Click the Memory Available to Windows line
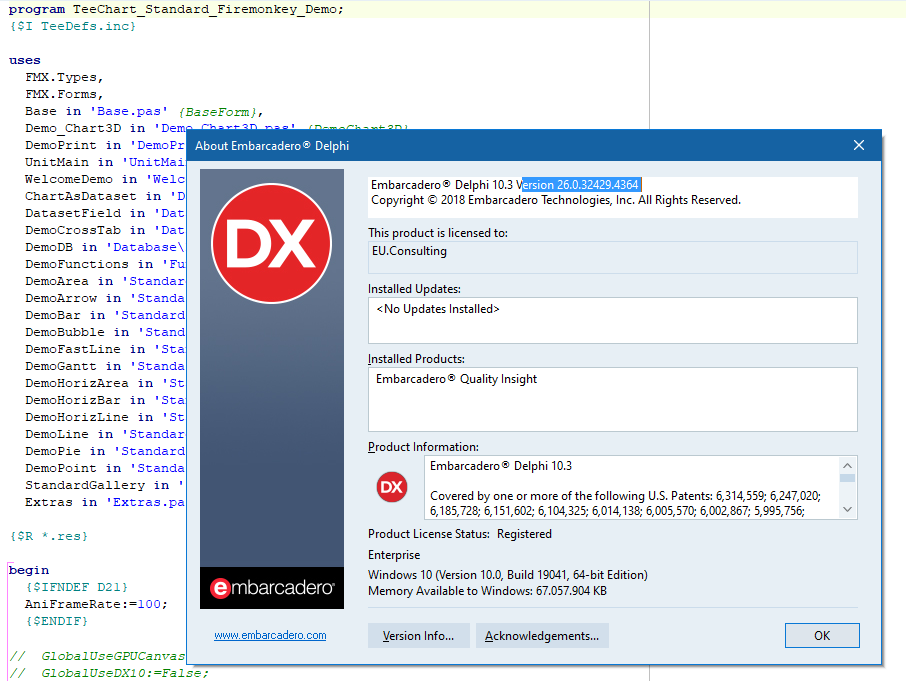The height and width of the screenshot is (681, 906). [x=487, y=591]
